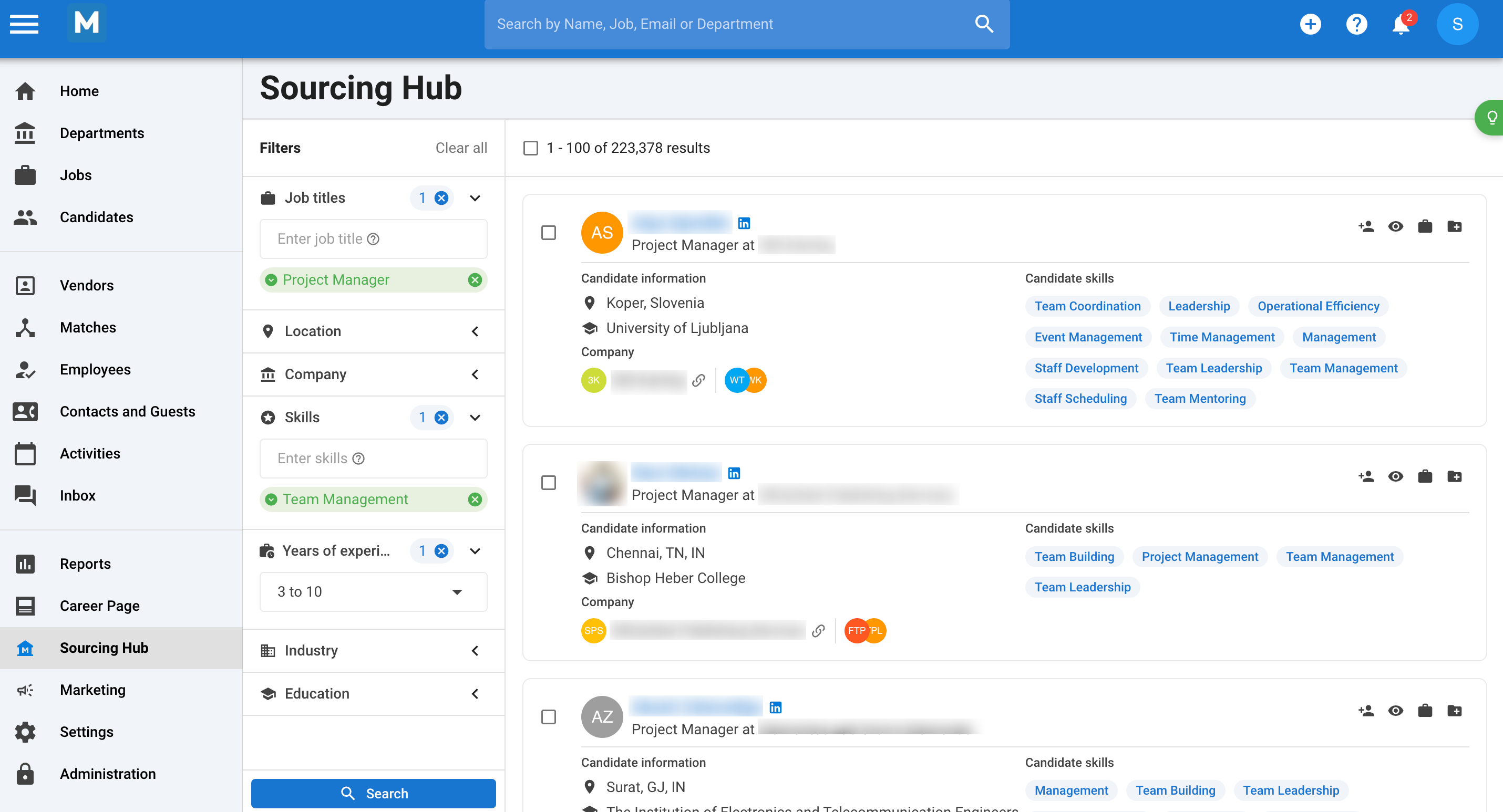This screenshot has height=812, width=1503.
Task: Expand the Industry filter section
Action: [374, 650]
